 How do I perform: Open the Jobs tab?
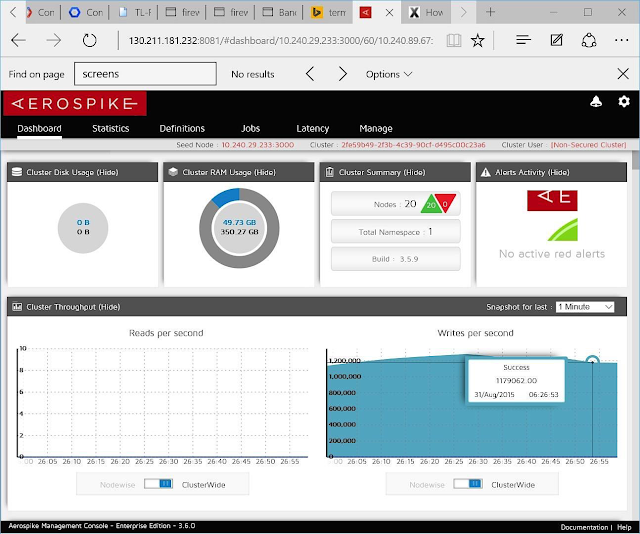pyautogui.click(x=250, y=129)
